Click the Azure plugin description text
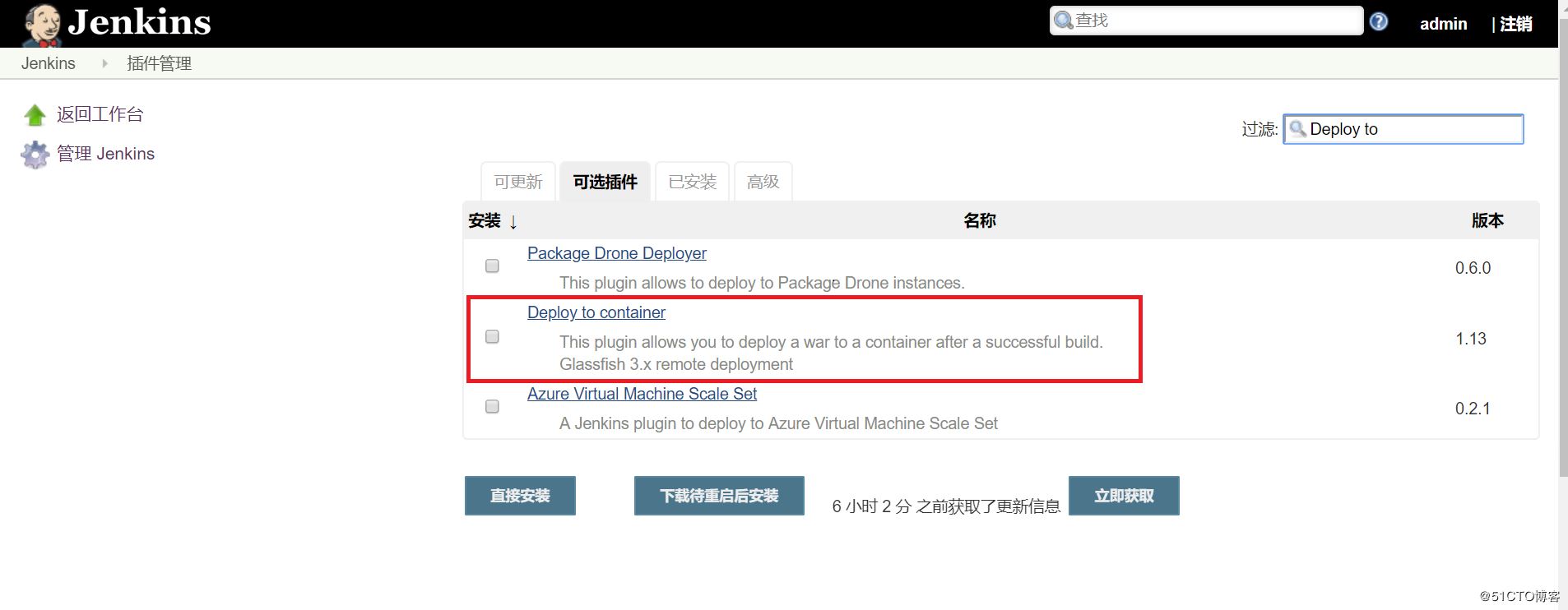 click(778, 423)
